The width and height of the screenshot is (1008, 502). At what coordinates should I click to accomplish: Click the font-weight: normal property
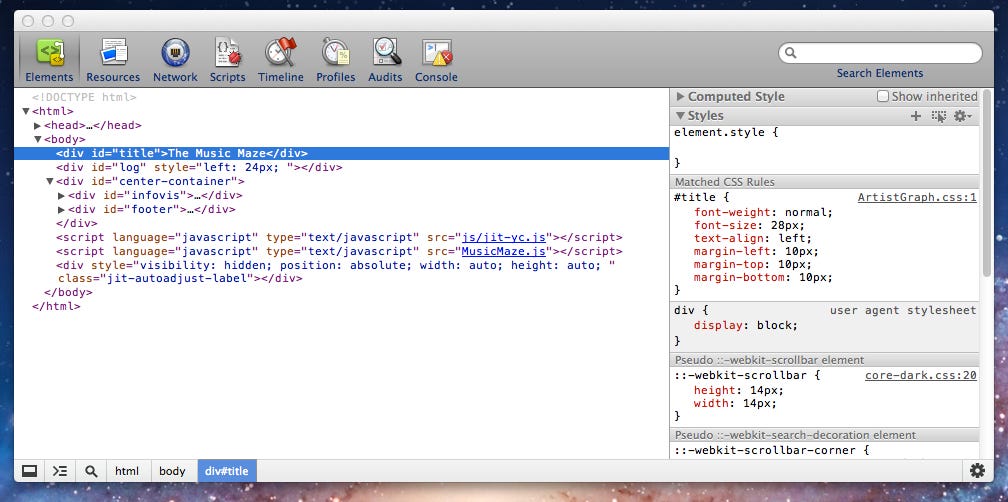pos(763,211)
